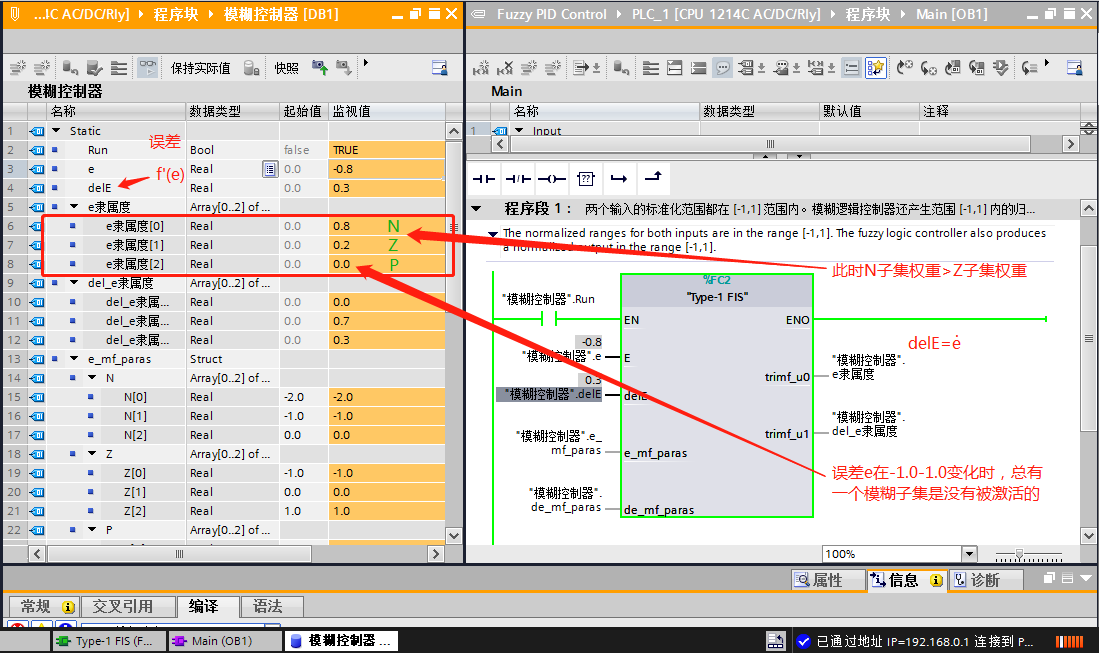The image size is (1099, 653).
Task: Click the copy snapshot to start values camera icon
Action: tap(343, 68)
